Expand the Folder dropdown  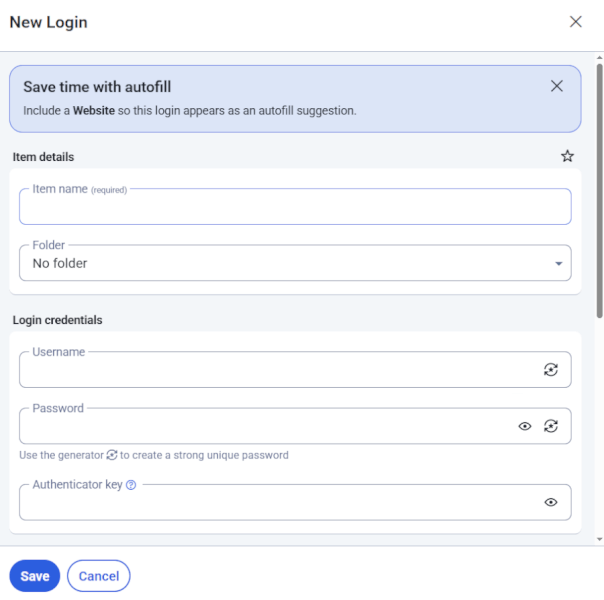pos(295,263)
